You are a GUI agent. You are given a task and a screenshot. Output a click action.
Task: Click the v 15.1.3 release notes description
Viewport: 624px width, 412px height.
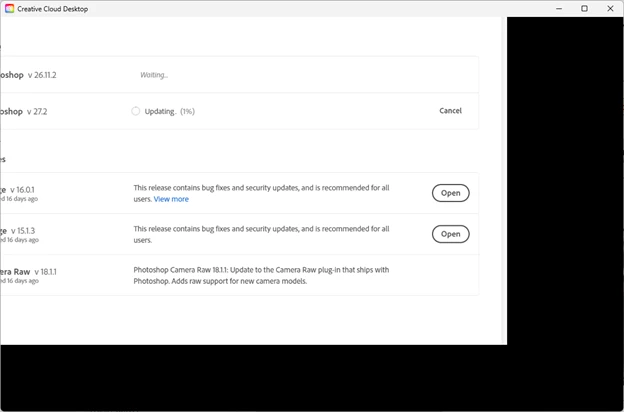pos(261,234)
